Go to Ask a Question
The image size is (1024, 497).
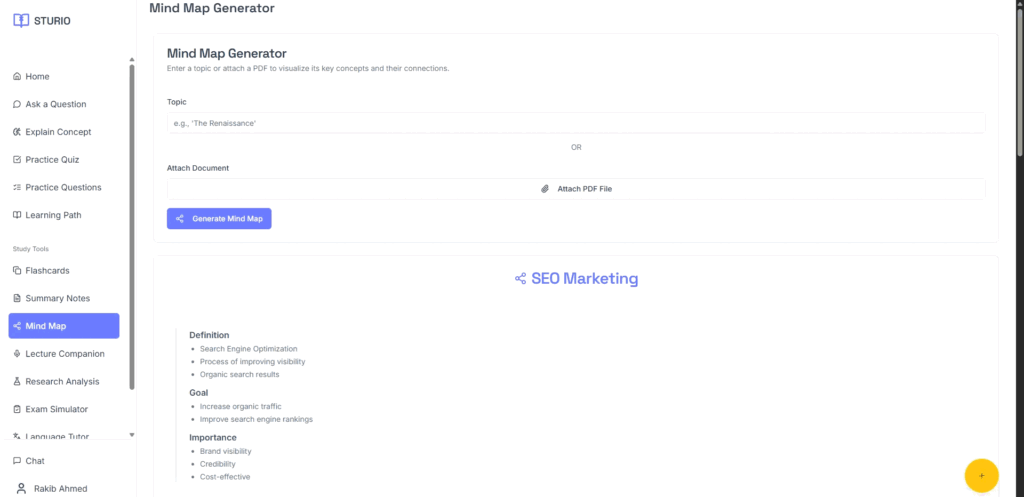pos(64,104)
